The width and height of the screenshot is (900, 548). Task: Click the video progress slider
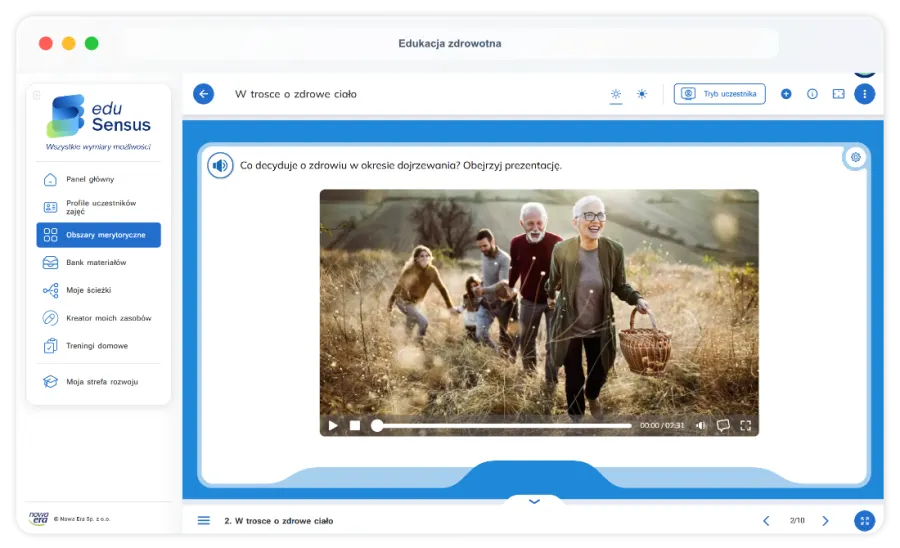[x=503, y=425]
